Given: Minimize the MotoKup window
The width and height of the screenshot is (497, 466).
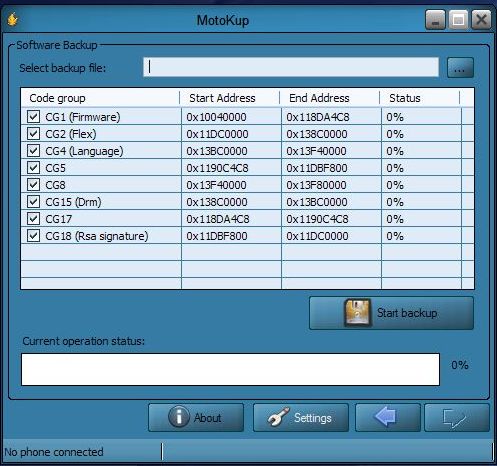Looking at the screenshot, I should [x=435, y=20].
